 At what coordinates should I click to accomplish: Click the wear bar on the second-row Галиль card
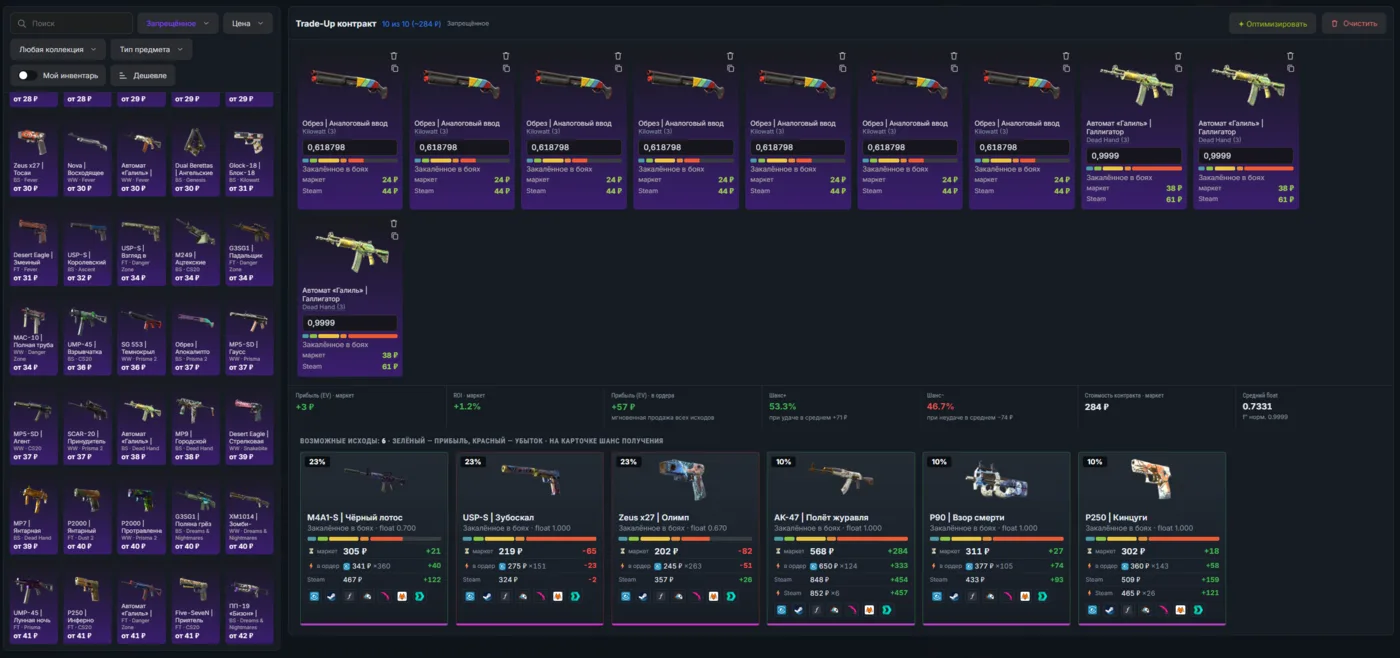(350, 336)
